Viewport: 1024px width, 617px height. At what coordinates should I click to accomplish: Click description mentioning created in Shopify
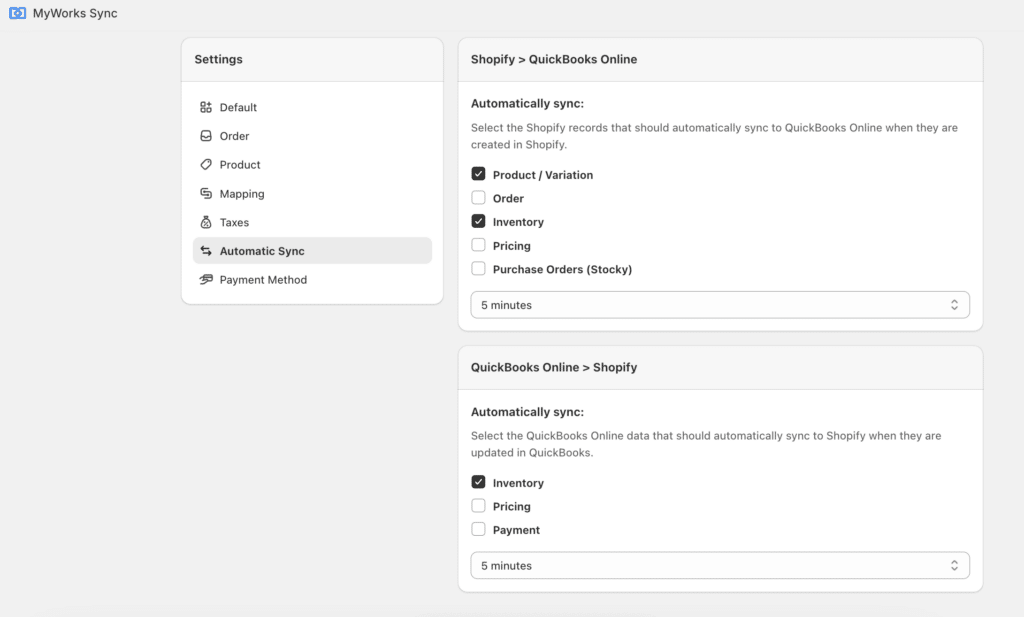point(714,136)
